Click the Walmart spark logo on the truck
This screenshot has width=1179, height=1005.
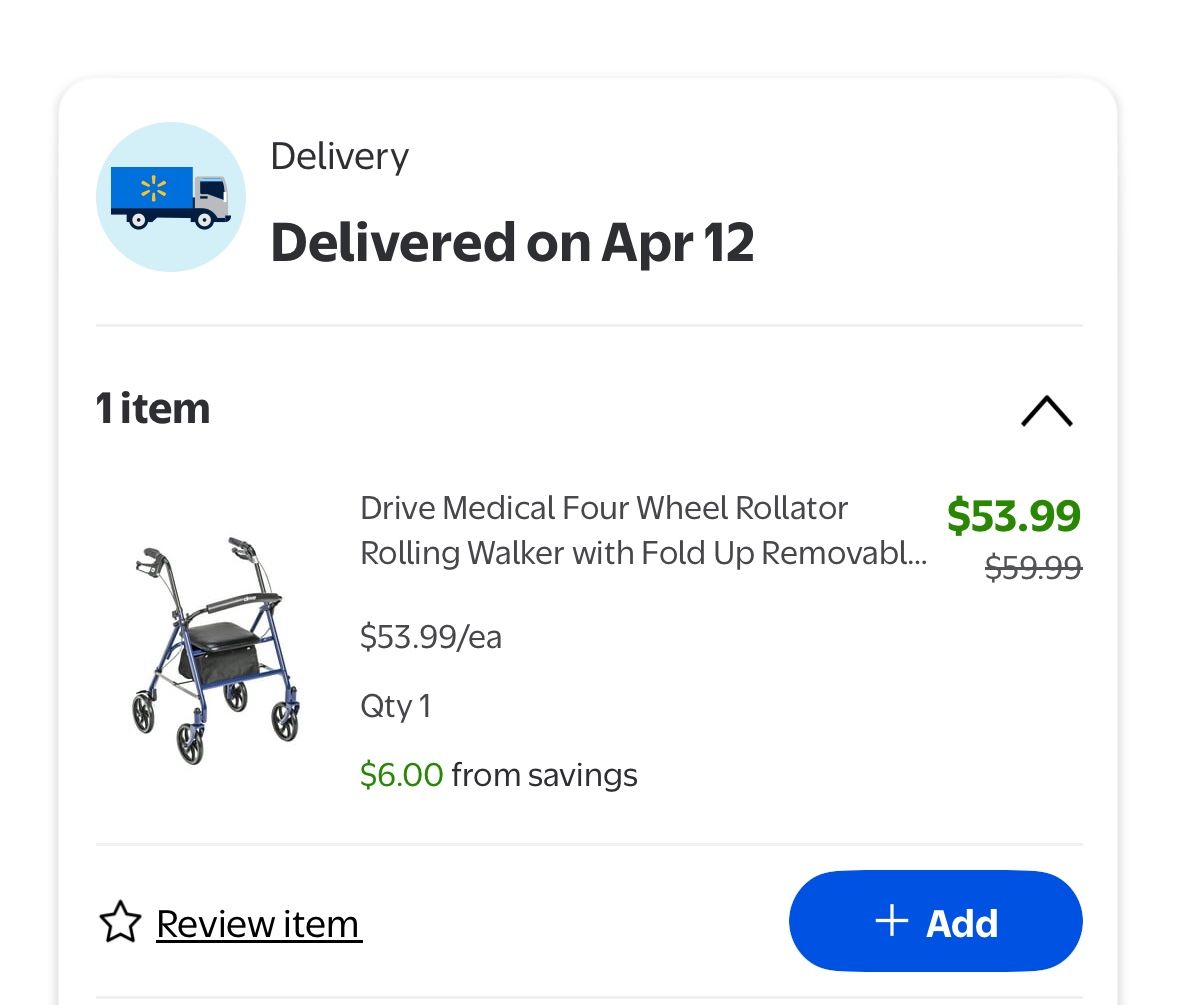coord(156,190)
